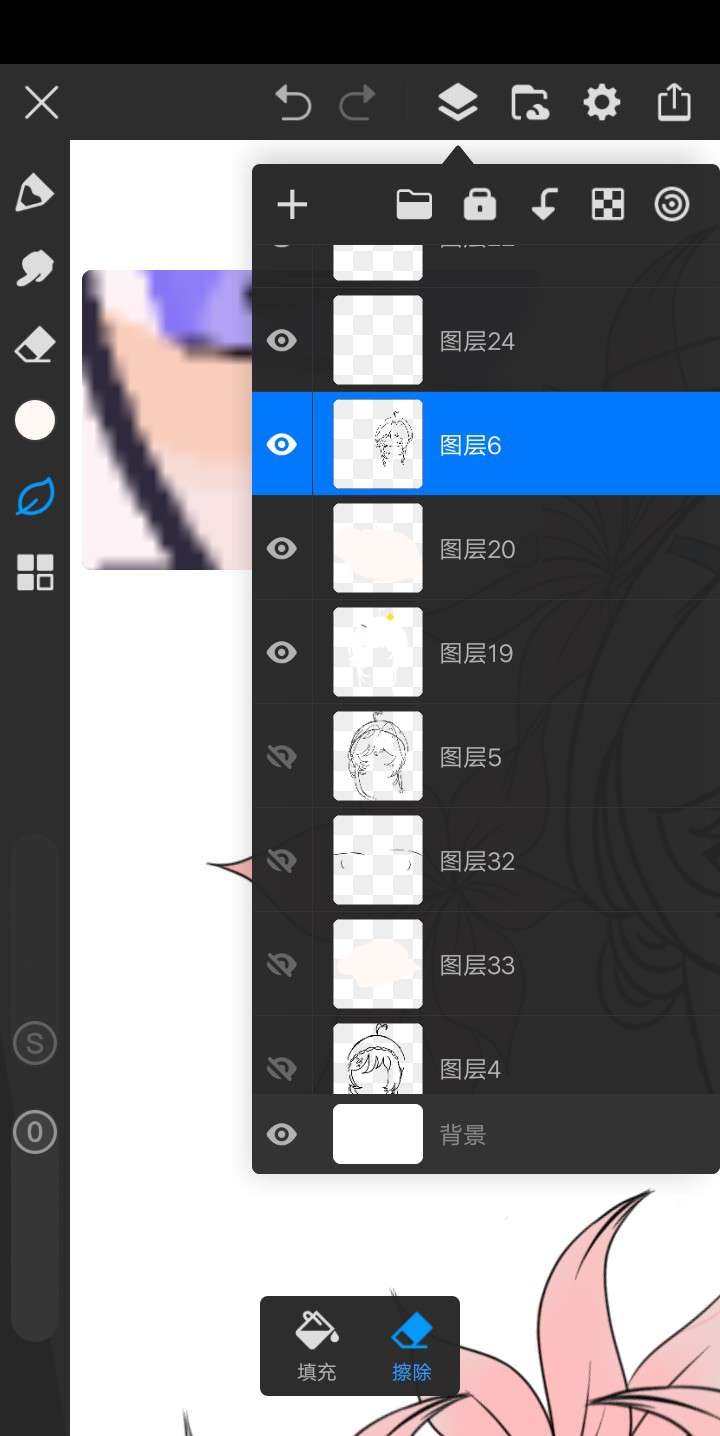Toggle the alpha lock checkerboard icon
This screenshot has height=1436, width=720.
point(607,205)
